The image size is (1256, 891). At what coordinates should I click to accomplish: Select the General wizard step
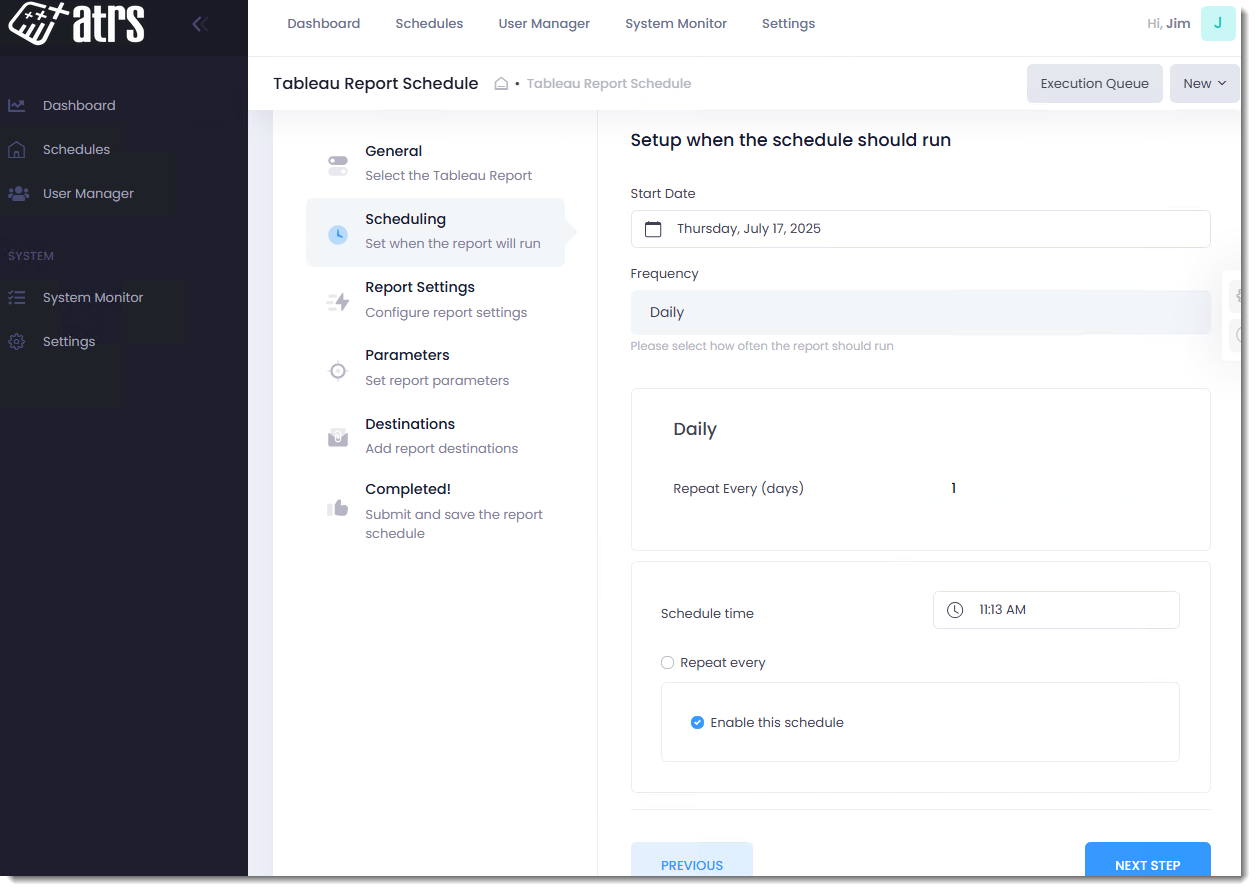coord(435,163)
